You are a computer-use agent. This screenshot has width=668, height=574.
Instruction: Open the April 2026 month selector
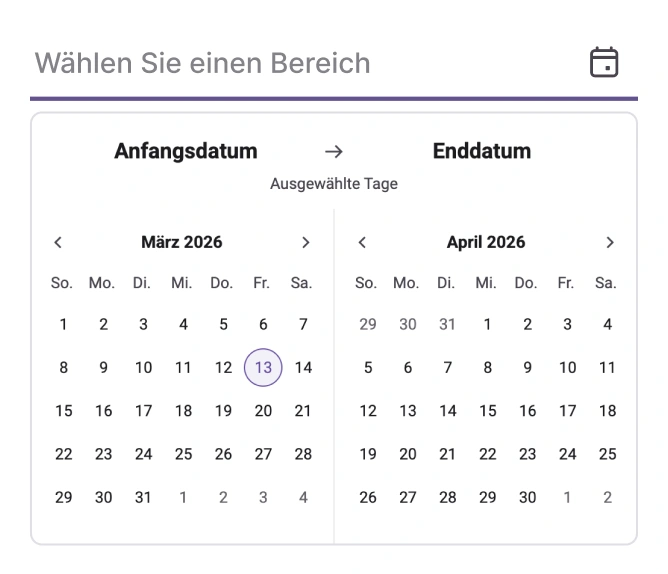[x=486, y=242]
